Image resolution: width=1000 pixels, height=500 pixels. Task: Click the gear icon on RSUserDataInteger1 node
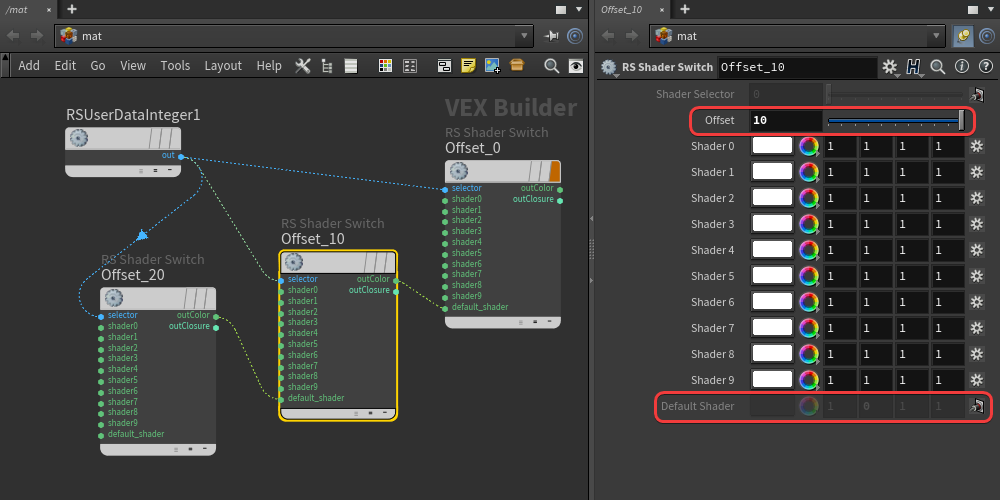click(78, 138)
